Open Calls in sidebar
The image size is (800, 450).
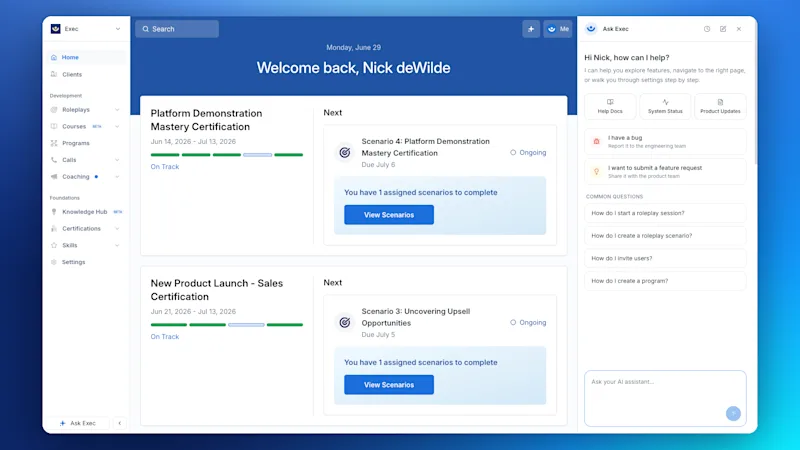click(x=69, y=160)
